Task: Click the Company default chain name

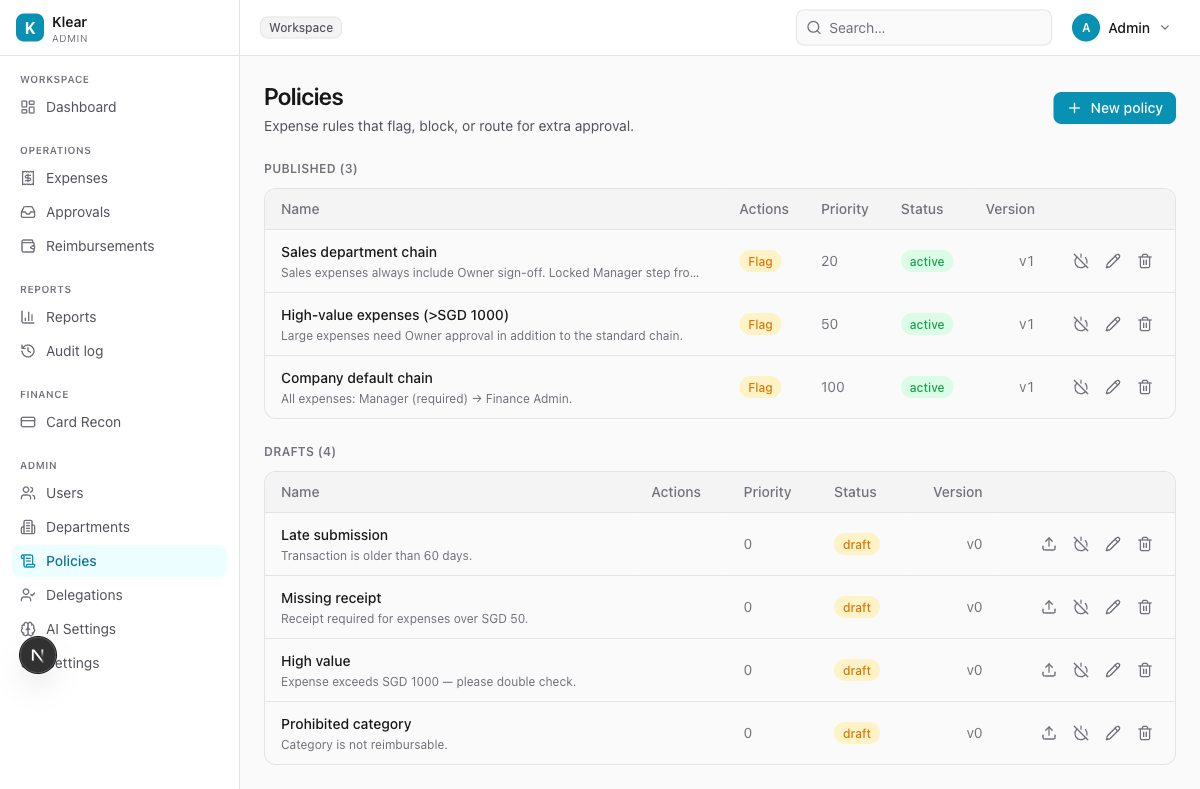Action: click(x=357, y=378)
